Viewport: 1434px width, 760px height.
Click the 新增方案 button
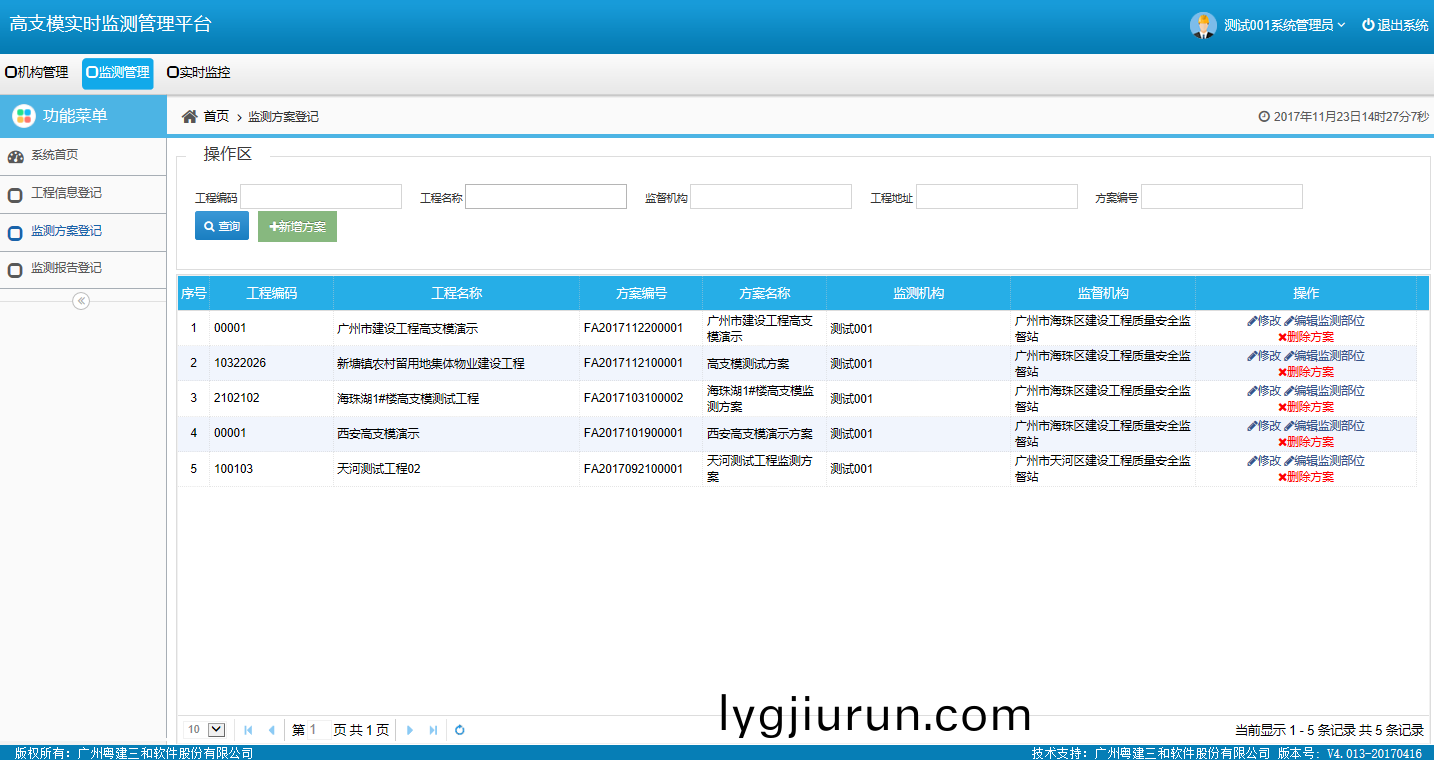[x=297, y=227]
